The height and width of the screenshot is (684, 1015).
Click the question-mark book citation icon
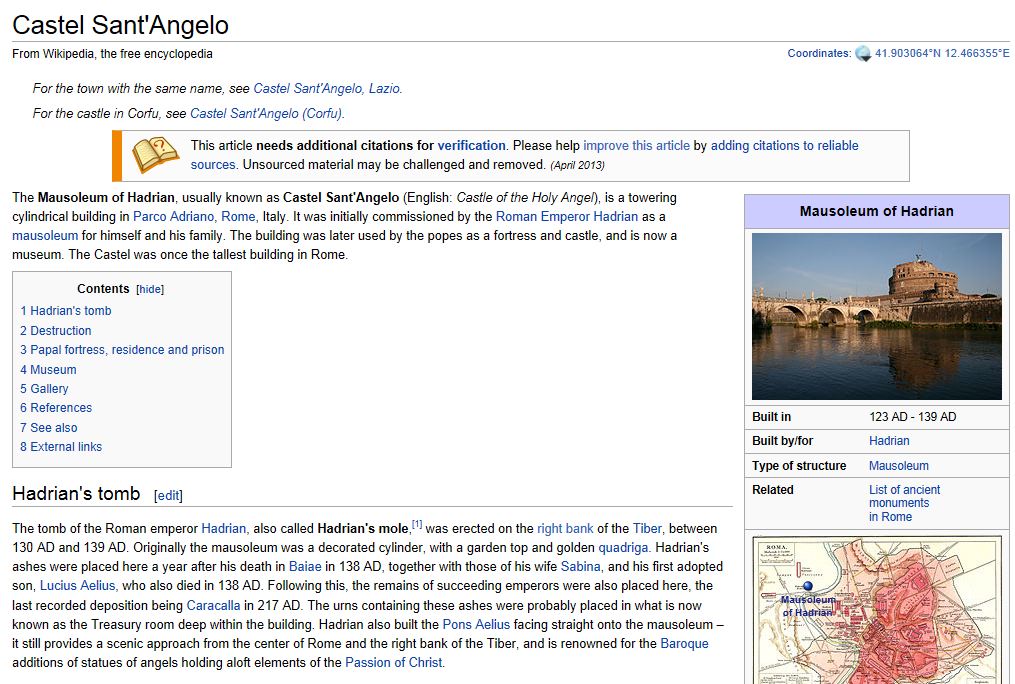click(x=155, y=154)
